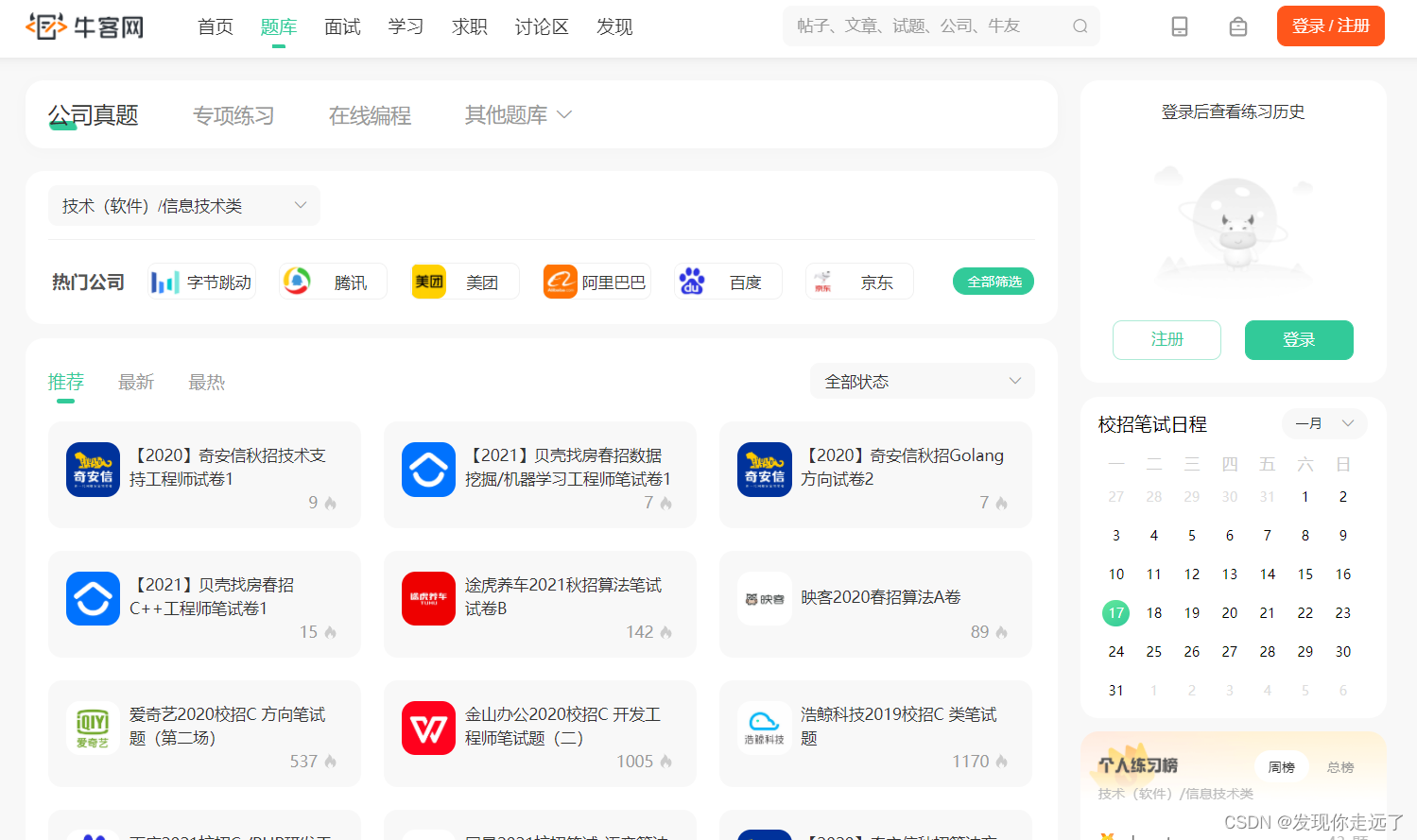Click the 映客 logo
1417x840 pixels.
(764, 598)
